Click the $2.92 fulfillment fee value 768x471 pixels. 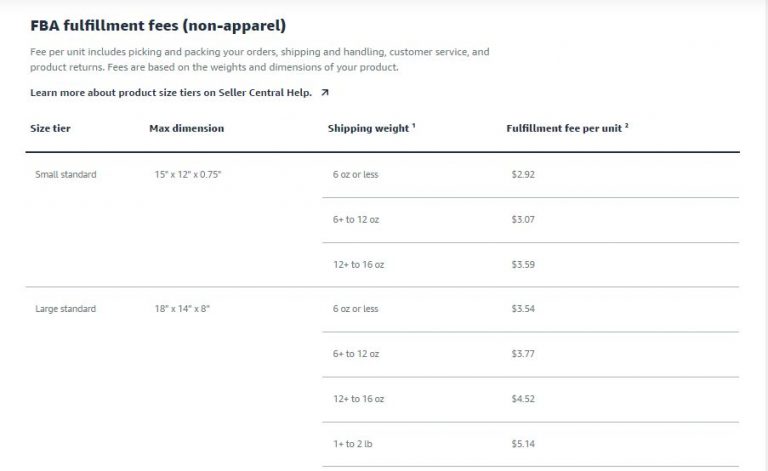click(523, 175)
